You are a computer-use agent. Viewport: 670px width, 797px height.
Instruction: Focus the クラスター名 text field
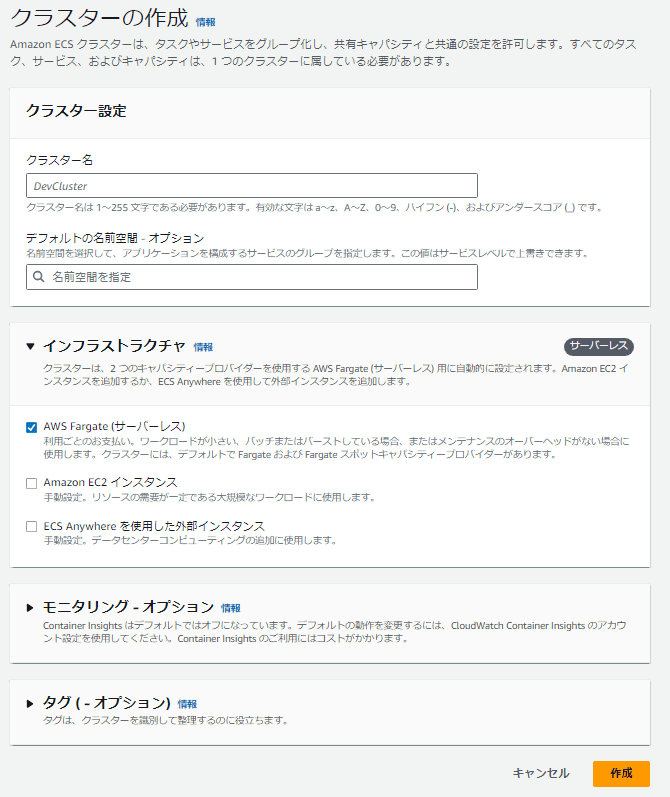[251, 186]
